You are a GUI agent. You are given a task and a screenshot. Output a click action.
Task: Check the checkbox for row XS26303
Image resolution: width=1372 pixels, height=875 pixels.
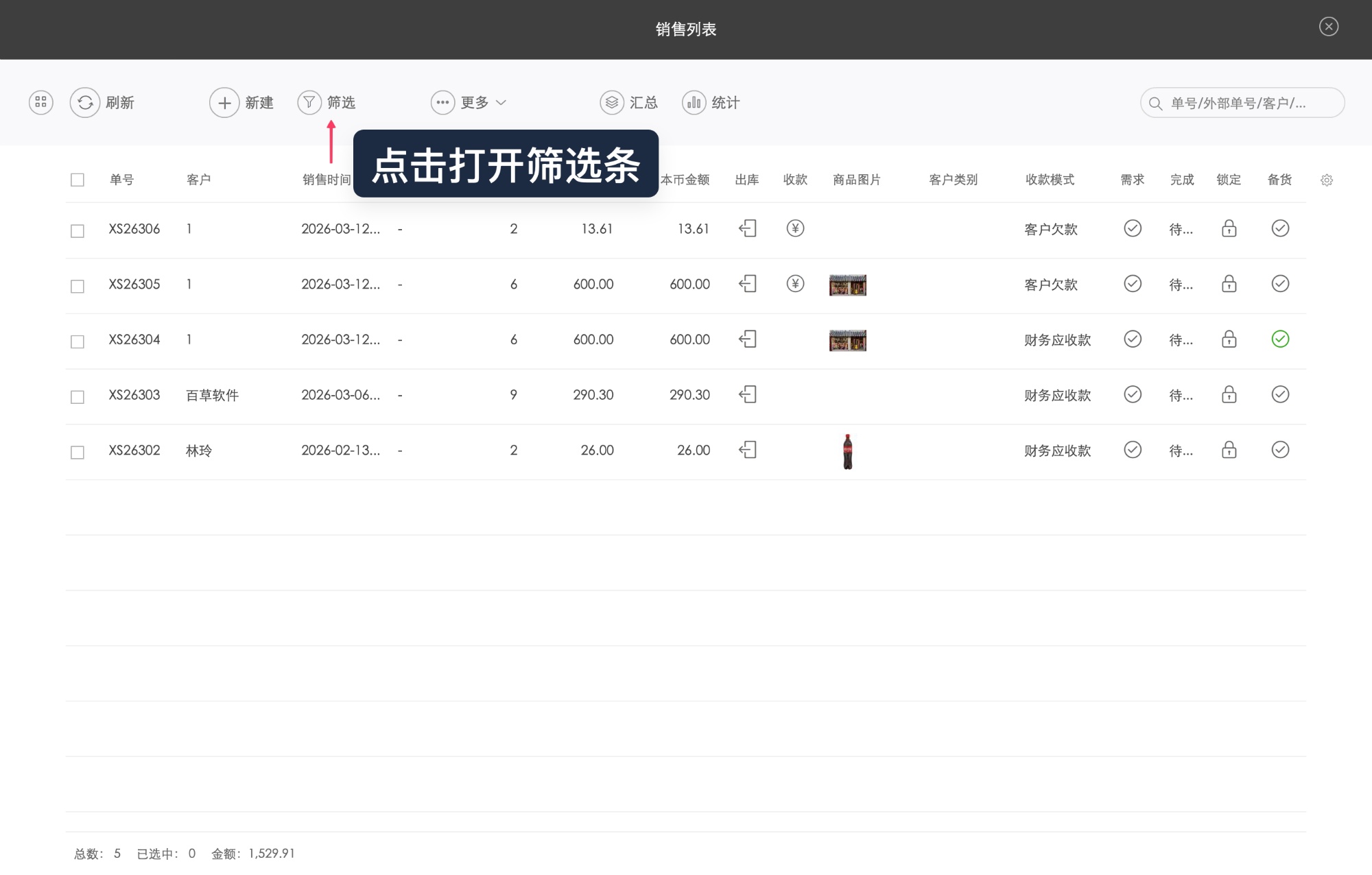[77, 394]
